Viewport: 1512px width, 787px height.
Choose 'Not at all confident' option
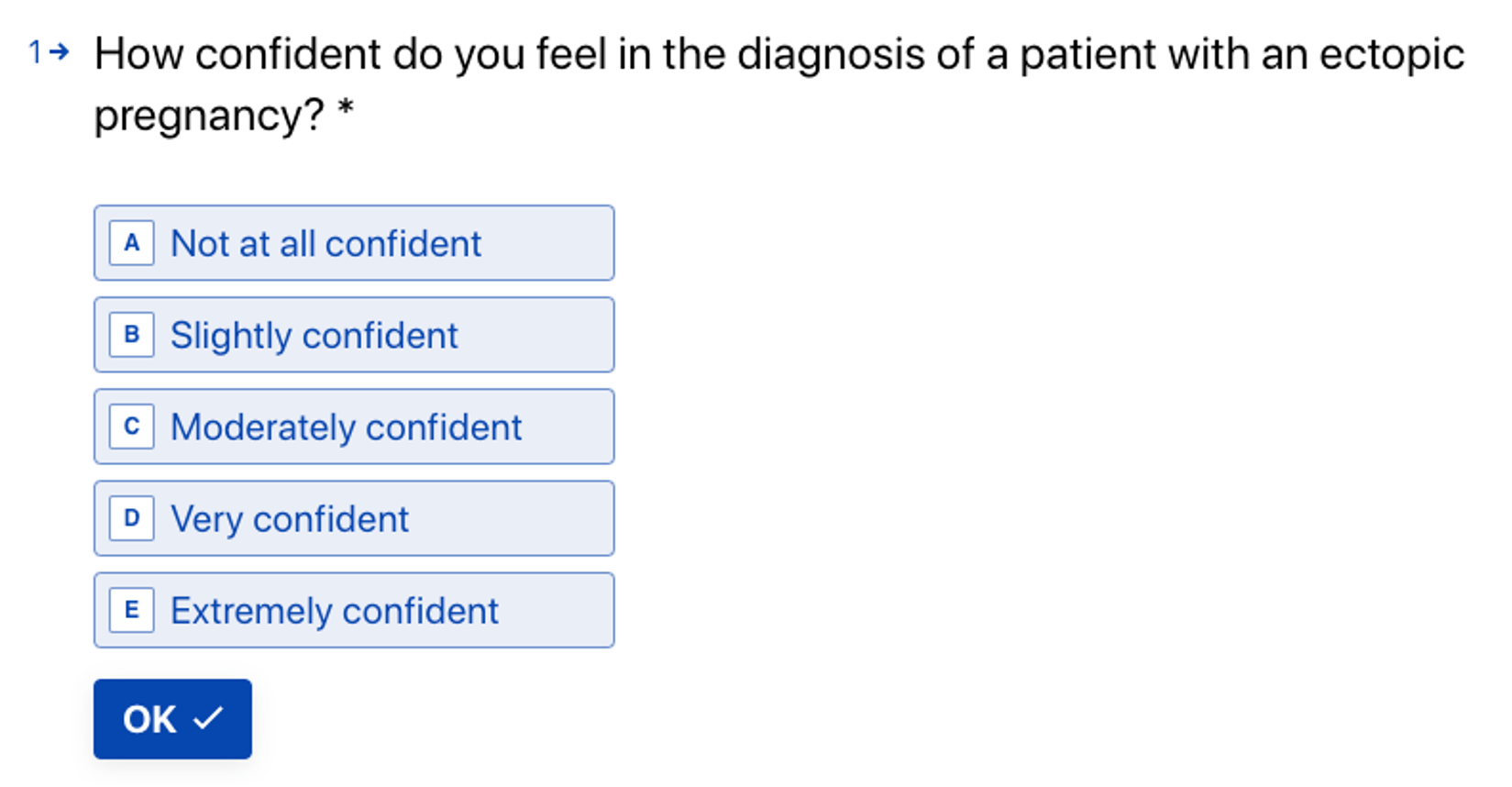coord(354,243)
